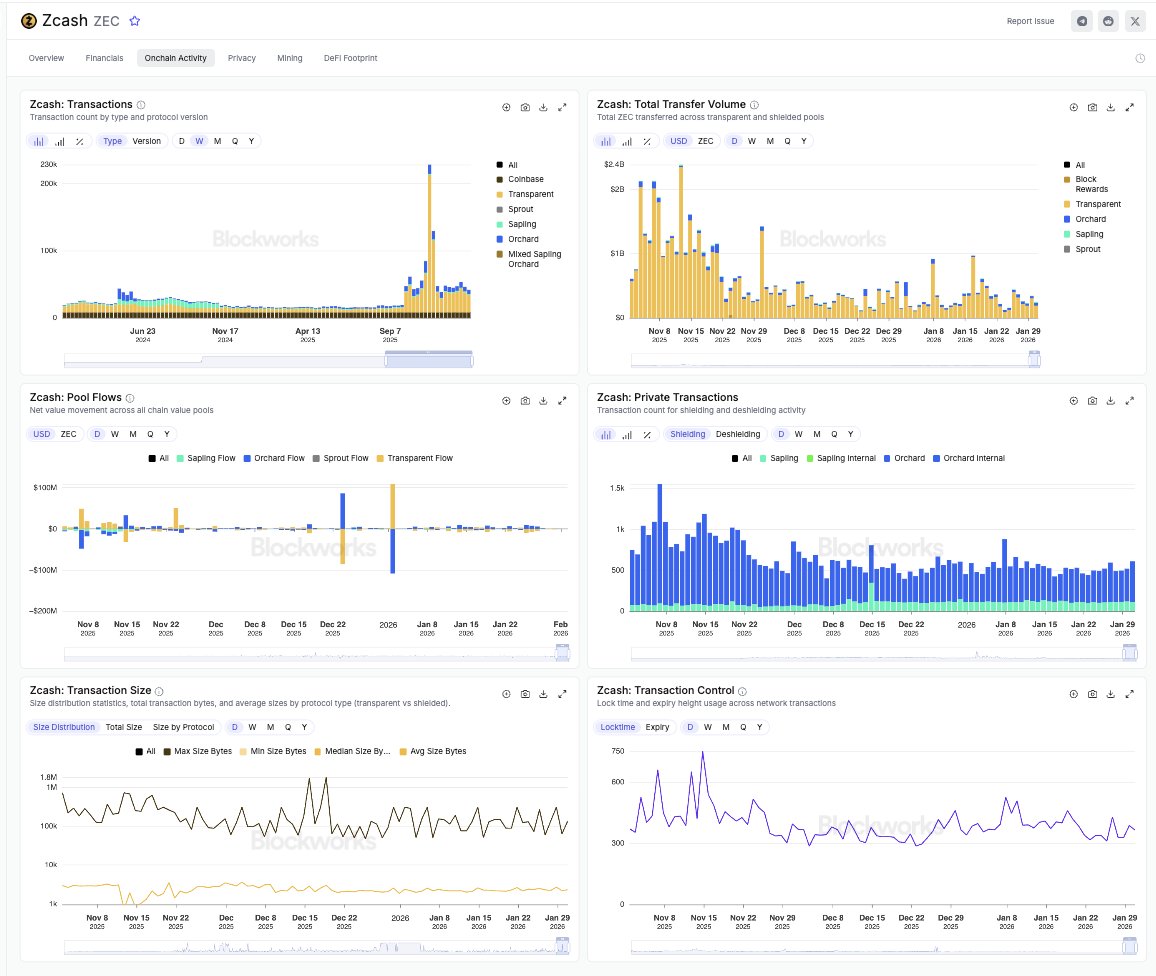
Task: Download the Zcash Transactions chart data
Action: (x=543, y=107)
